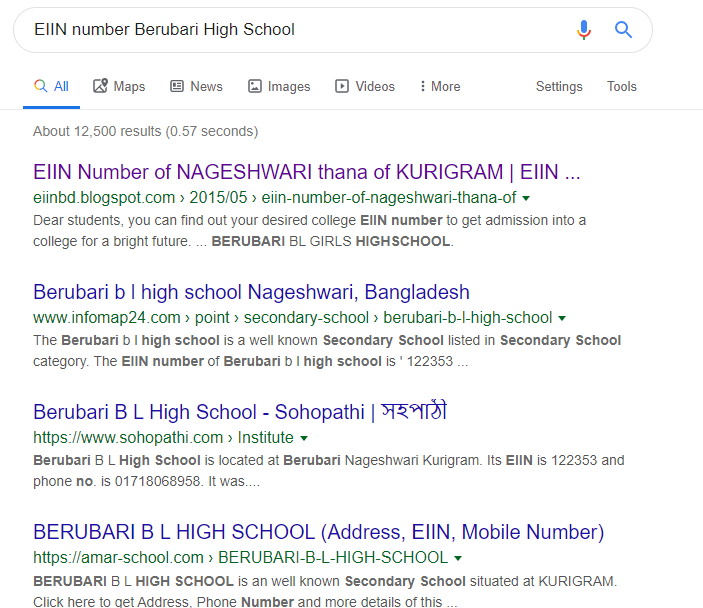Click snippet 'situated at KURIGRAM' text
The image size is (703, 608).
click(x=543, y=582)
